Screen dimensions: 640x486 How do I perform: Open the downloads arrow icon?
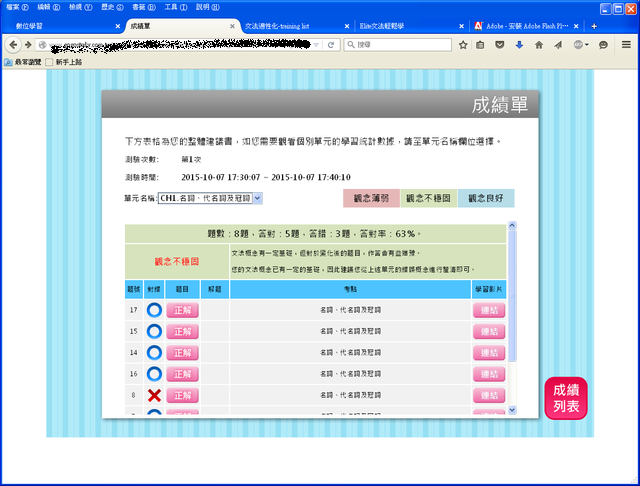[519, 45]
